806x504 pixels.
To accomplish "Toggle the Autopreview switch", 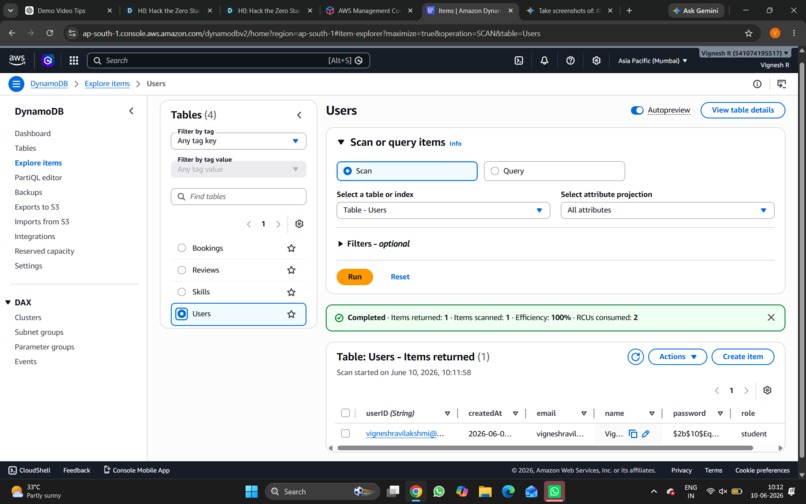I will click(637, 110).
